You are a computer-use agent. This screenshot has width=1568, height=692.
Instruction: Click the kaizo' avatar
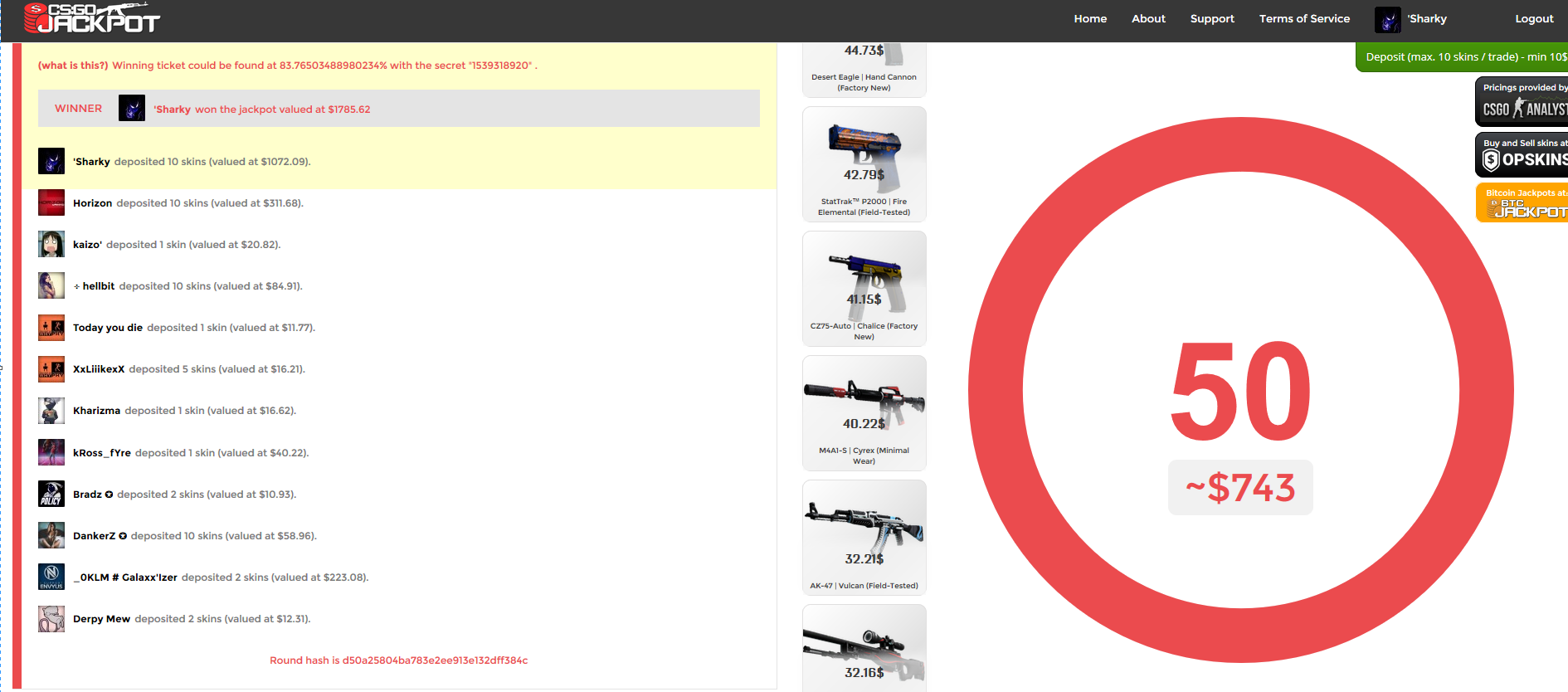pyautogui.click(x=51, y=244)
